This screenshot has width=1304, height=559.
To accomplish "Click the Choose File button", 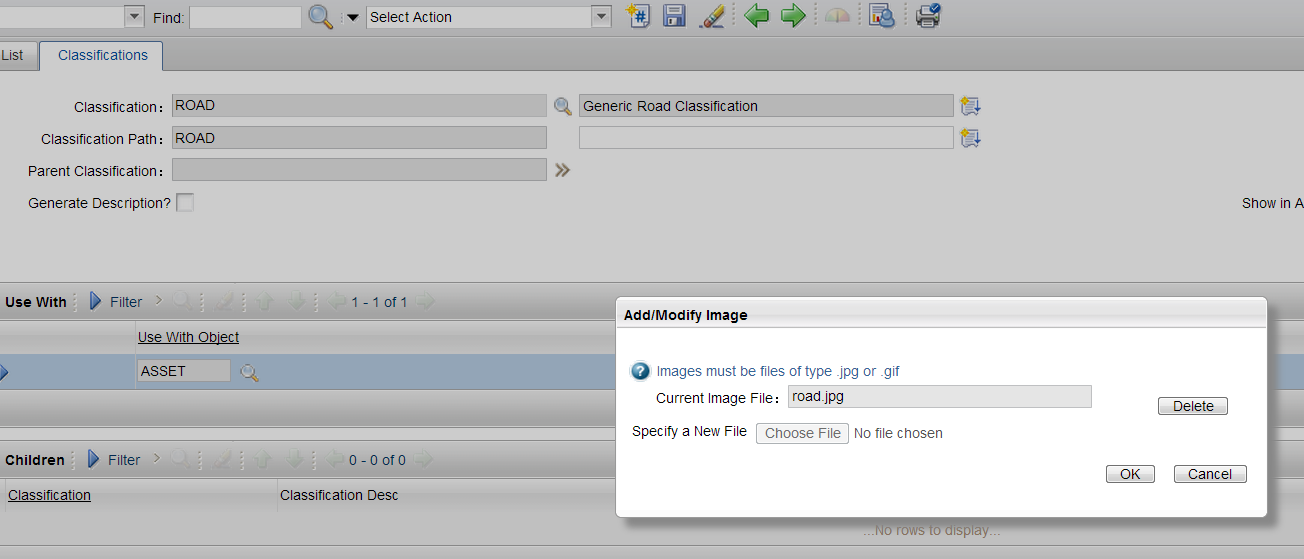I will click(x=802, y=433).
